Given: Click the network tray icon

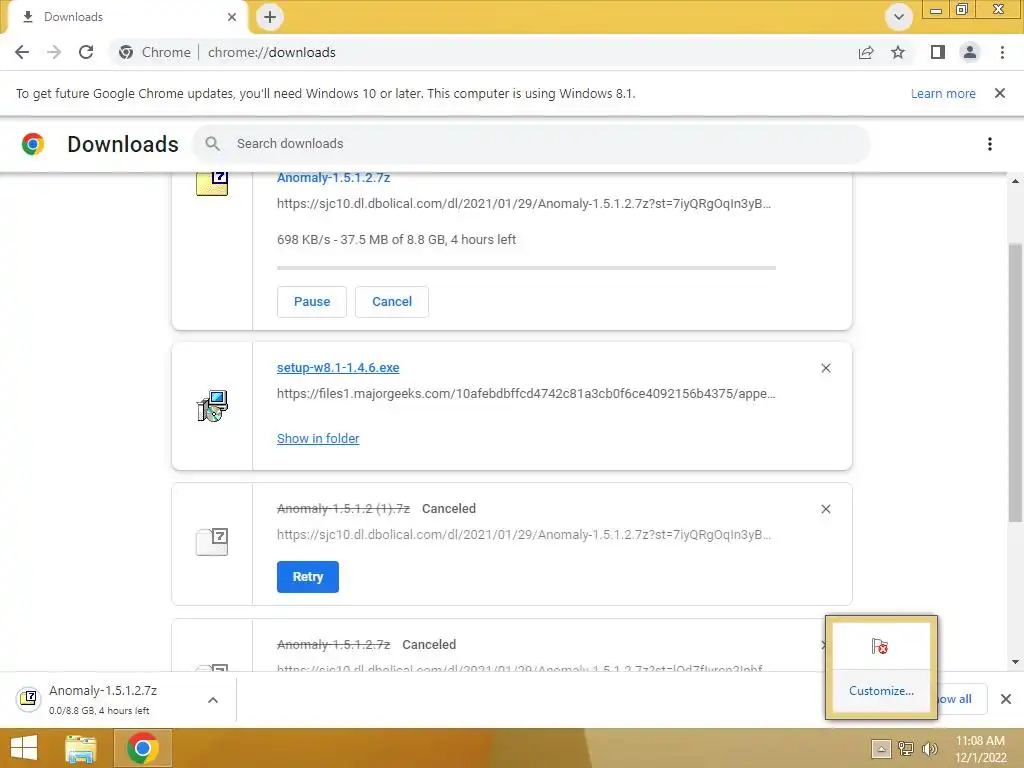Looking at the screenshot, I should coord(906,749).
